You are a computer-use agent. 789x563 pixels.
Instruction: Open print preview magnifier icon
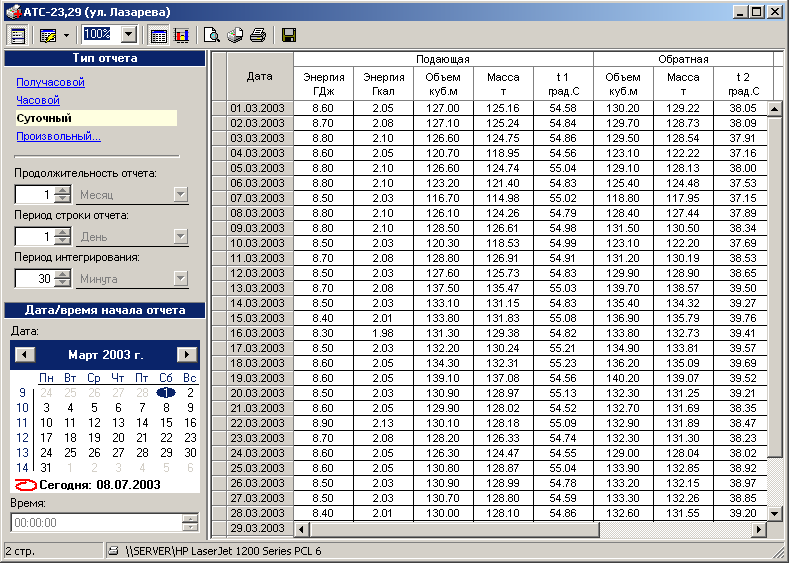point(211,35)
